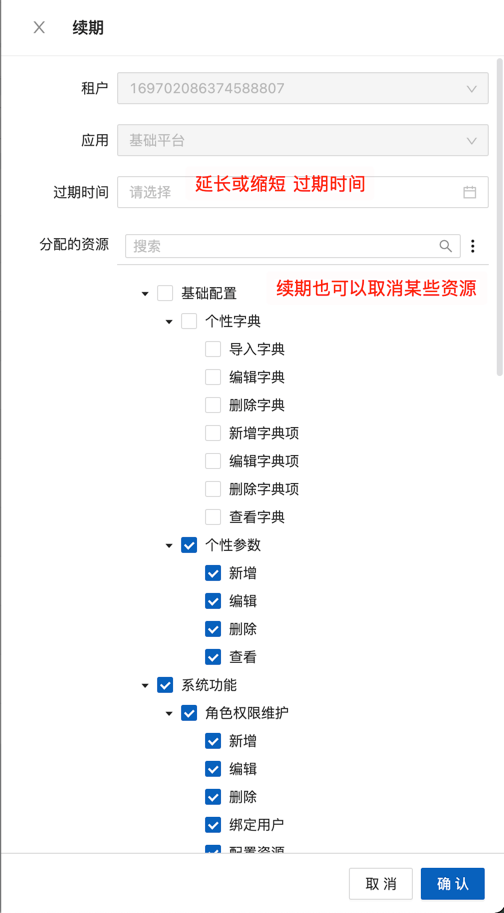Collapse the 角色权限维护 tree node arrow
Viewport: 504px width, 913px height.
(169, 713)
